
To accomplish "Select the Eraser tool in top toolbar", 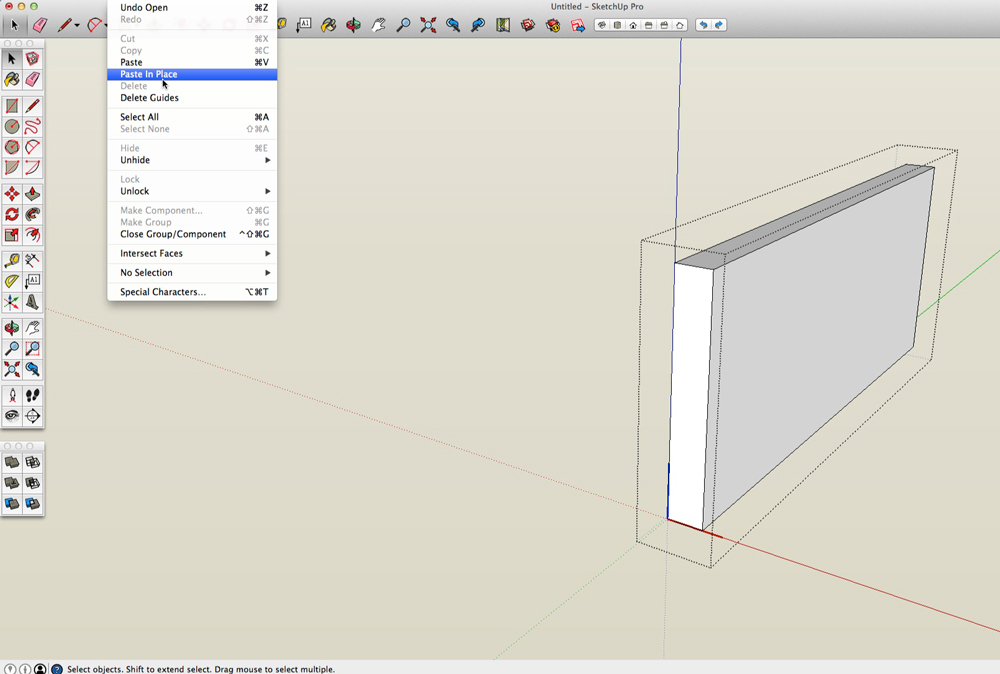I will [39, 25].
